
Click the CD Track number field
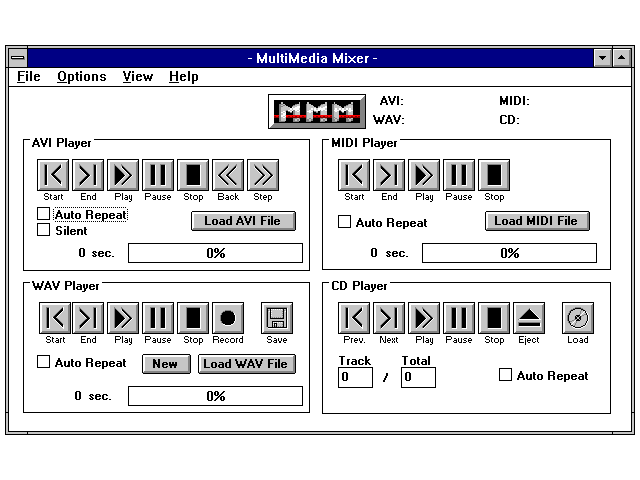pos(355,377)
